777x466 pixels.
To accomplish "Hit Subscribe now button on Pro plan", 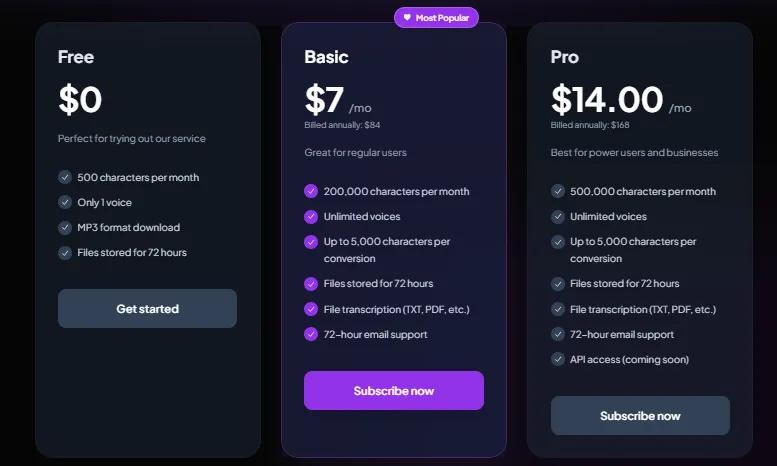I will pos(640,416).
